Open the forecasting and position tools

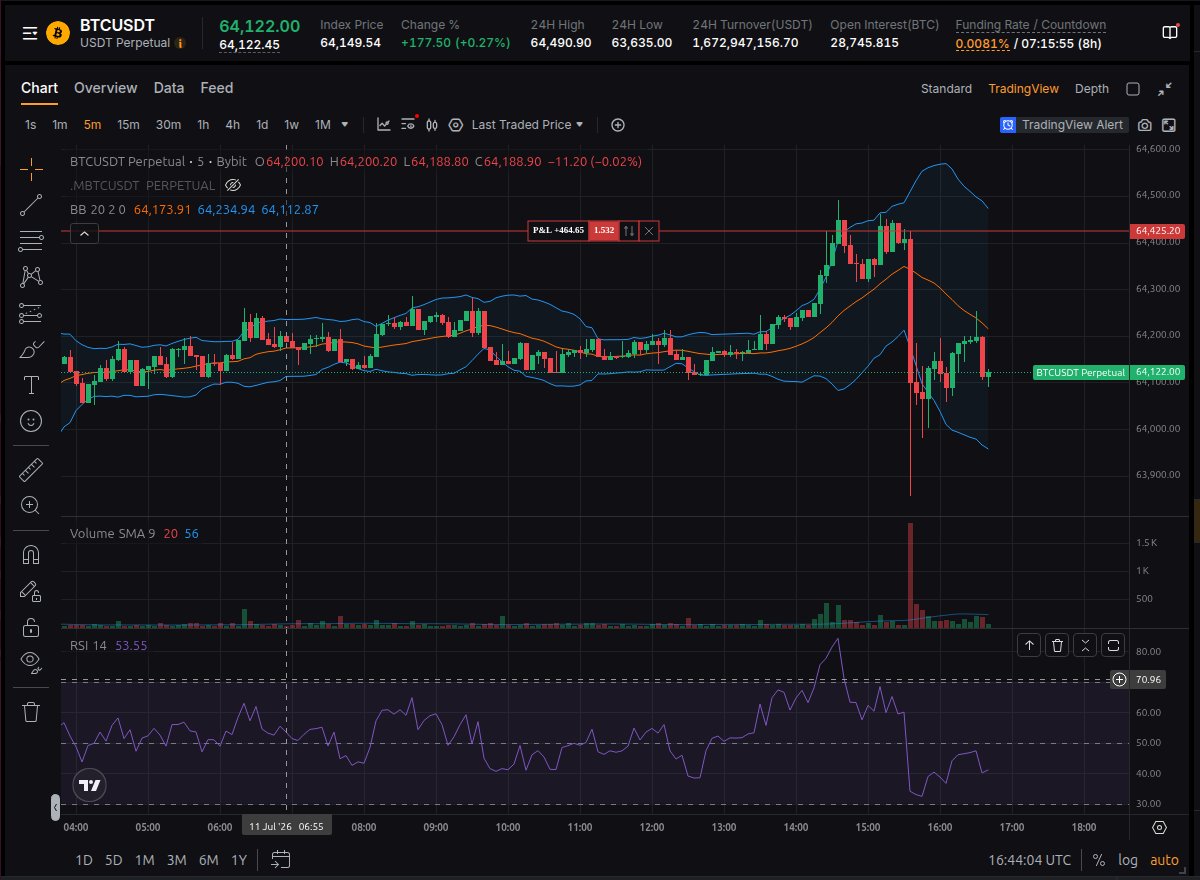tap(31, 313)
